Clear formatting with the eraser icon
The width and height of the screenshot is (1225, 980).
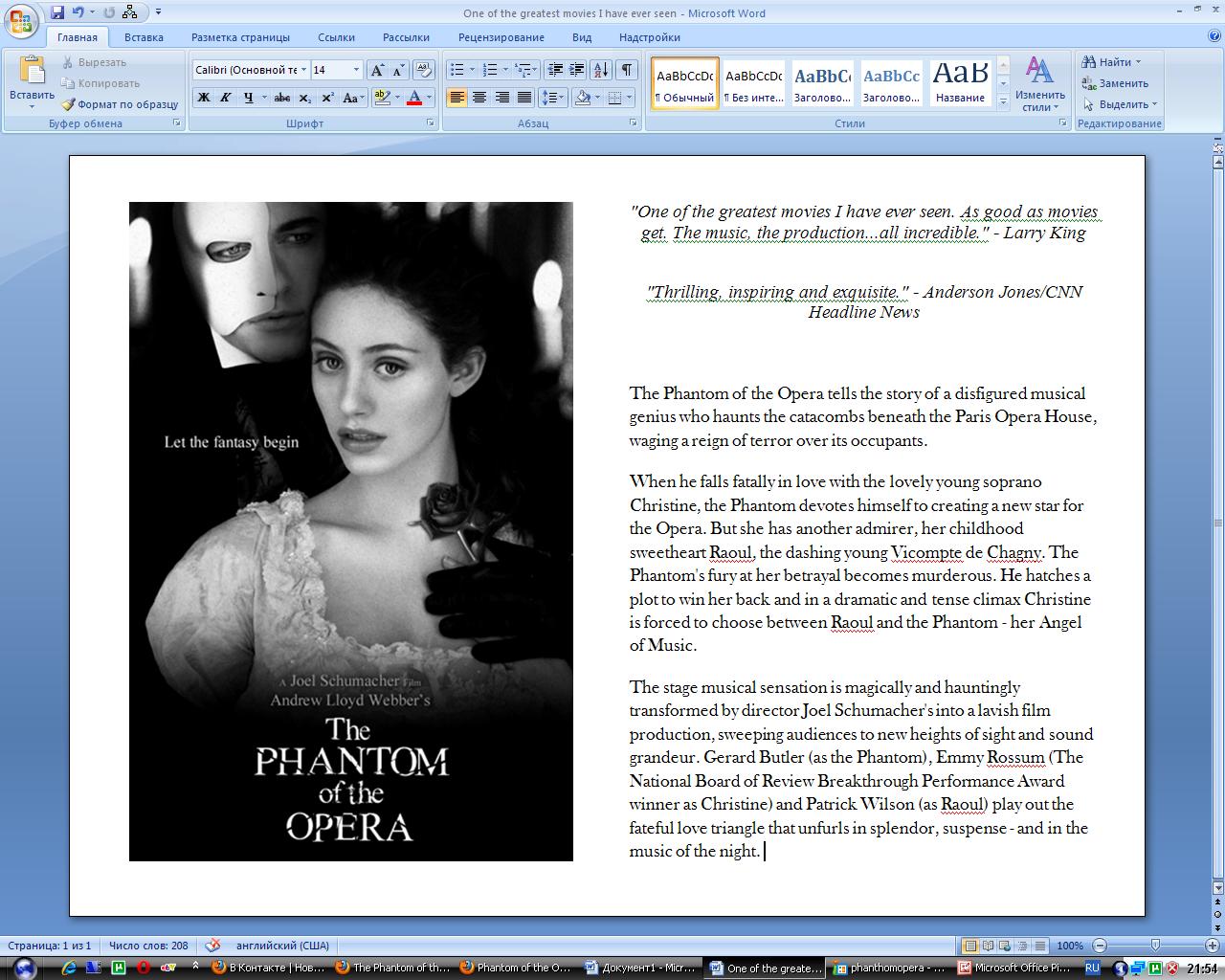click(424, 70)
